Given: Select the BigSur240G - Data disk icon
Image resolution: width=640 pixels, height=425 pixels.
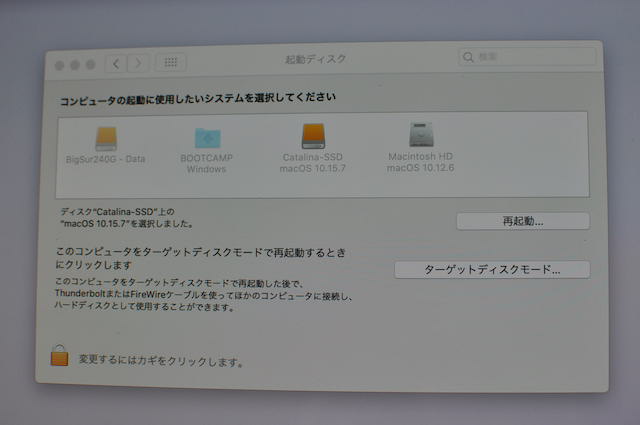Looking at the screenshot, I should tap(106, 138).
